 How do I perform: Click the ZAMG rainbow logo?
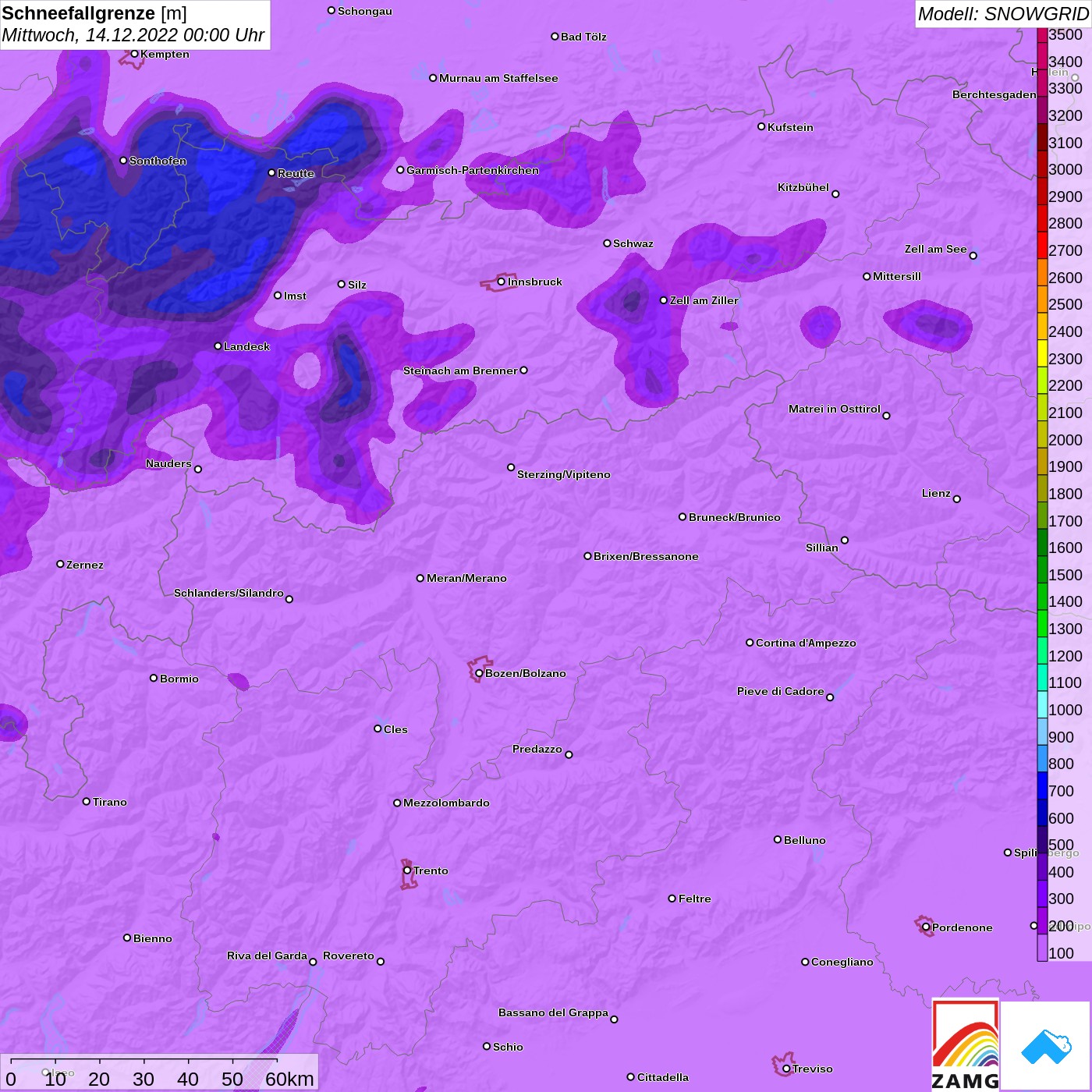pos(966,1044)
